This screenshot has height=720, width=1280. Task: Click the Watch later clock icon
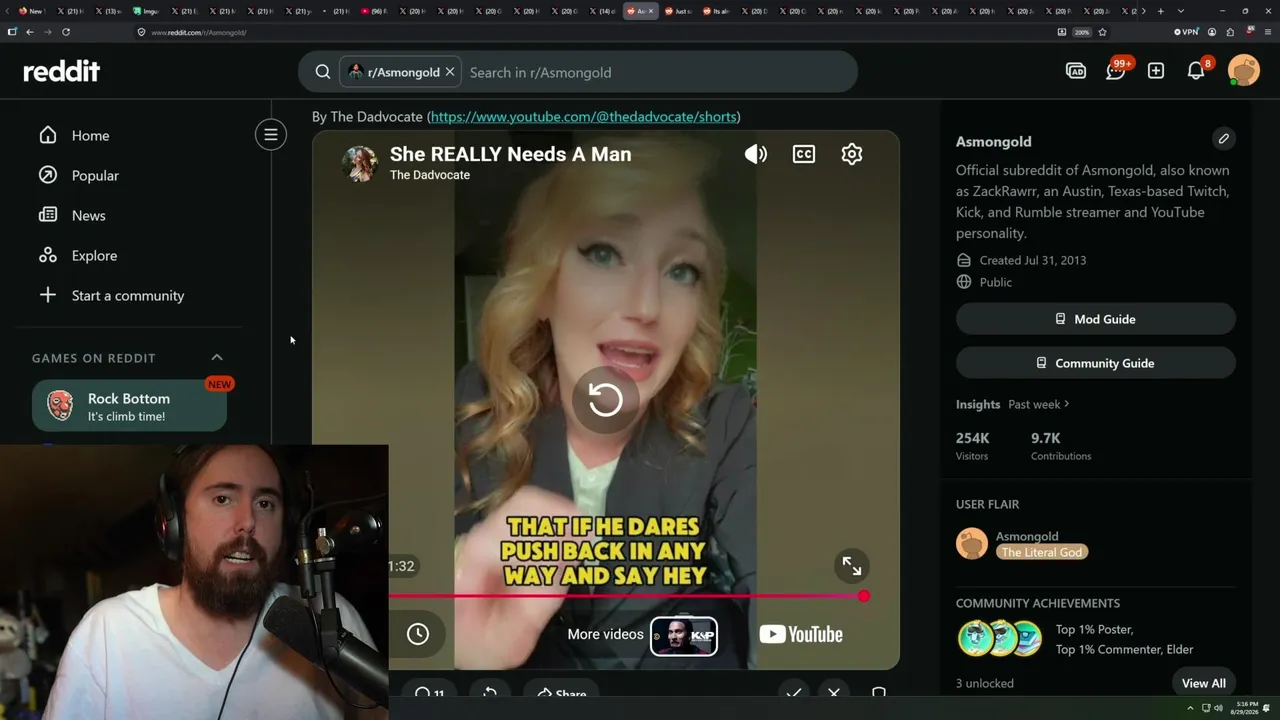[418, 634]
